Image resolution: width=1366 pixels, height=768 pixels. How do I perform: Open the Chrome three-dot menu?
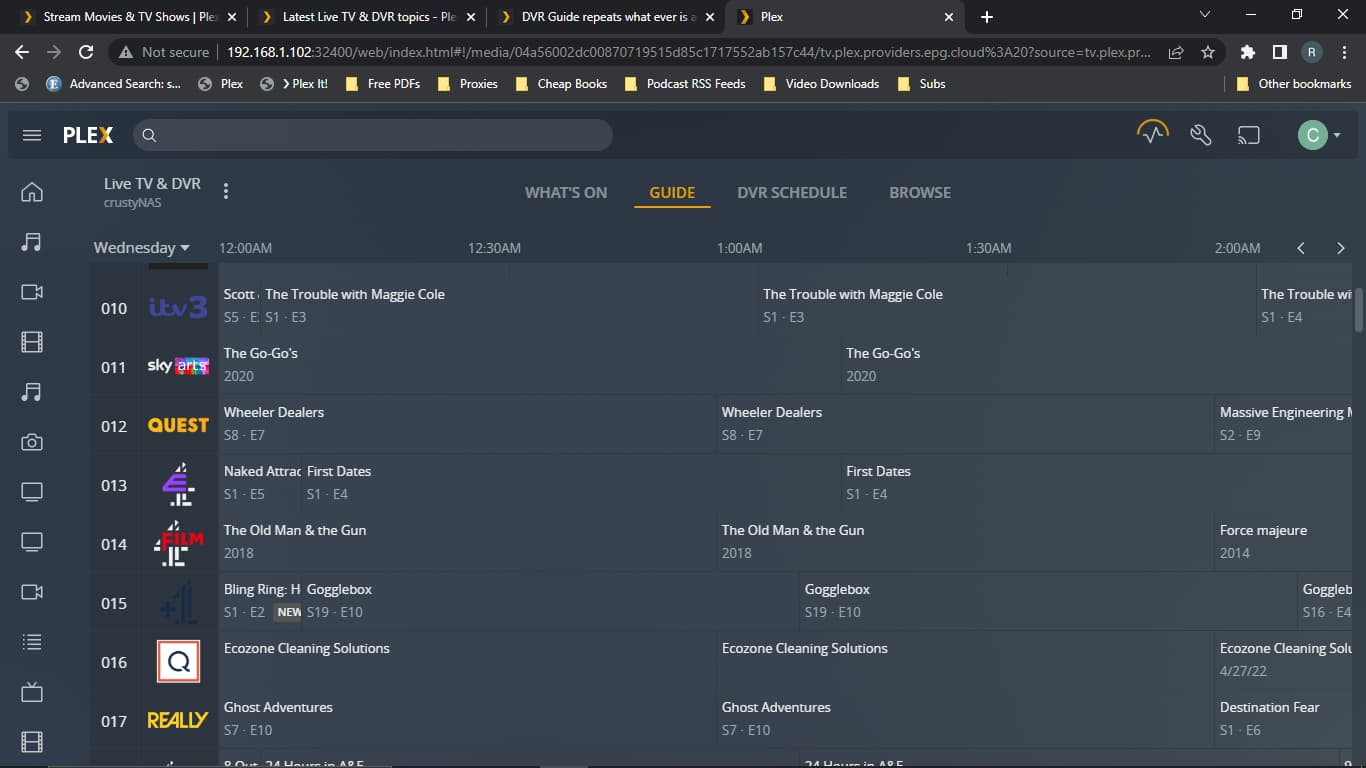pyautogui.click(x=1344, y=52)
